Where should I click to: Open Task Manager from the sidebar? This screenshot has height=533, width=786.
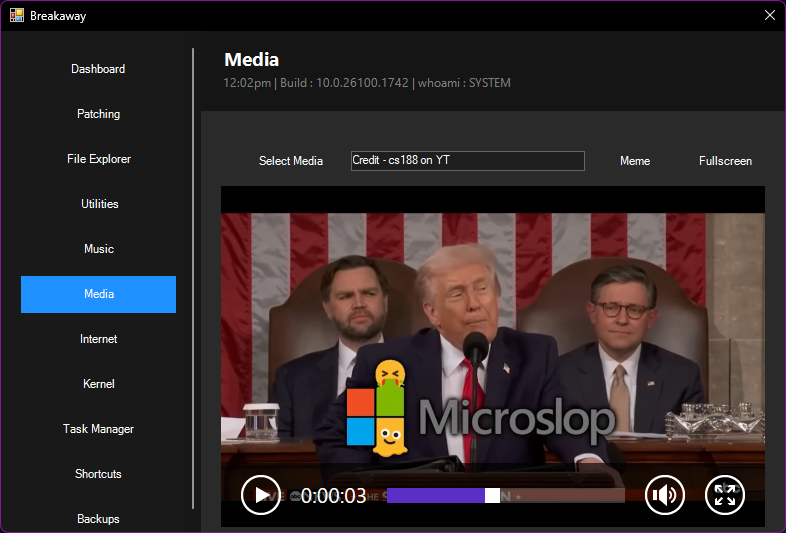coord(98,429)
